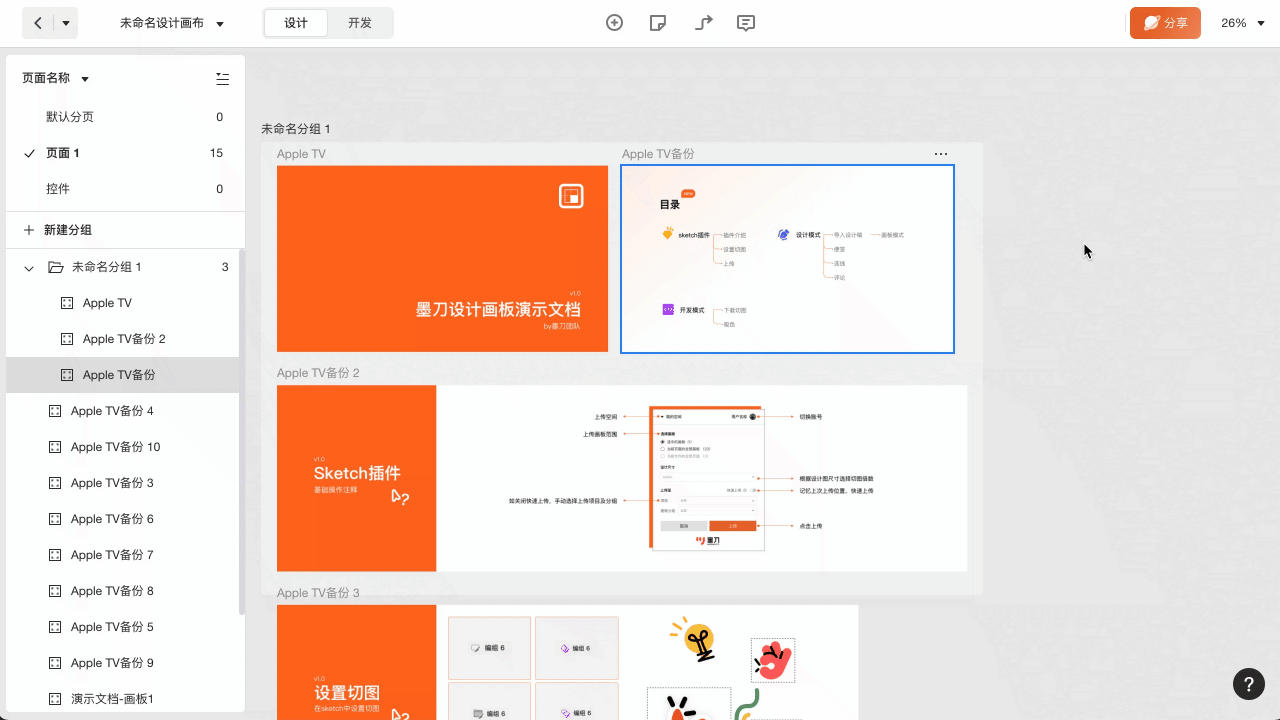The height and width of the screenshot is (720, 1280).
Task: Click artboard icon beside Apple TV备份 10
Action: 55,447
